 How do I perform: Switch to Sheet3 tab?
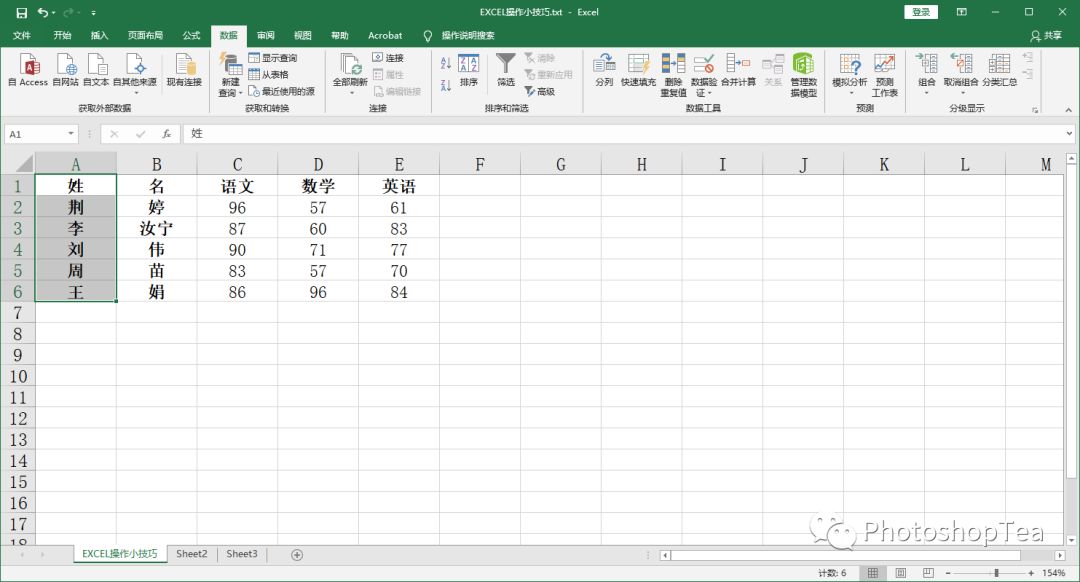point(242,554)
